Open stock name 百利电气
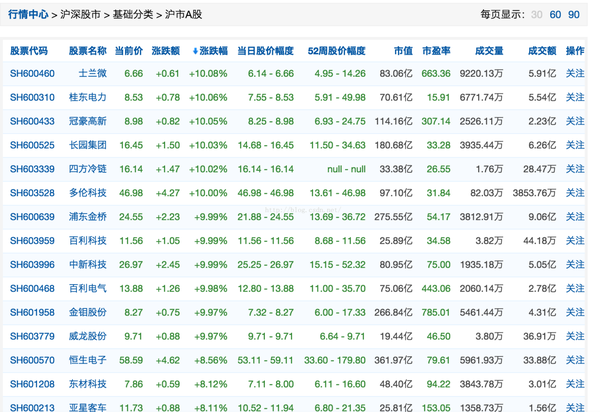The image size is (600, 412). [88, 288]
